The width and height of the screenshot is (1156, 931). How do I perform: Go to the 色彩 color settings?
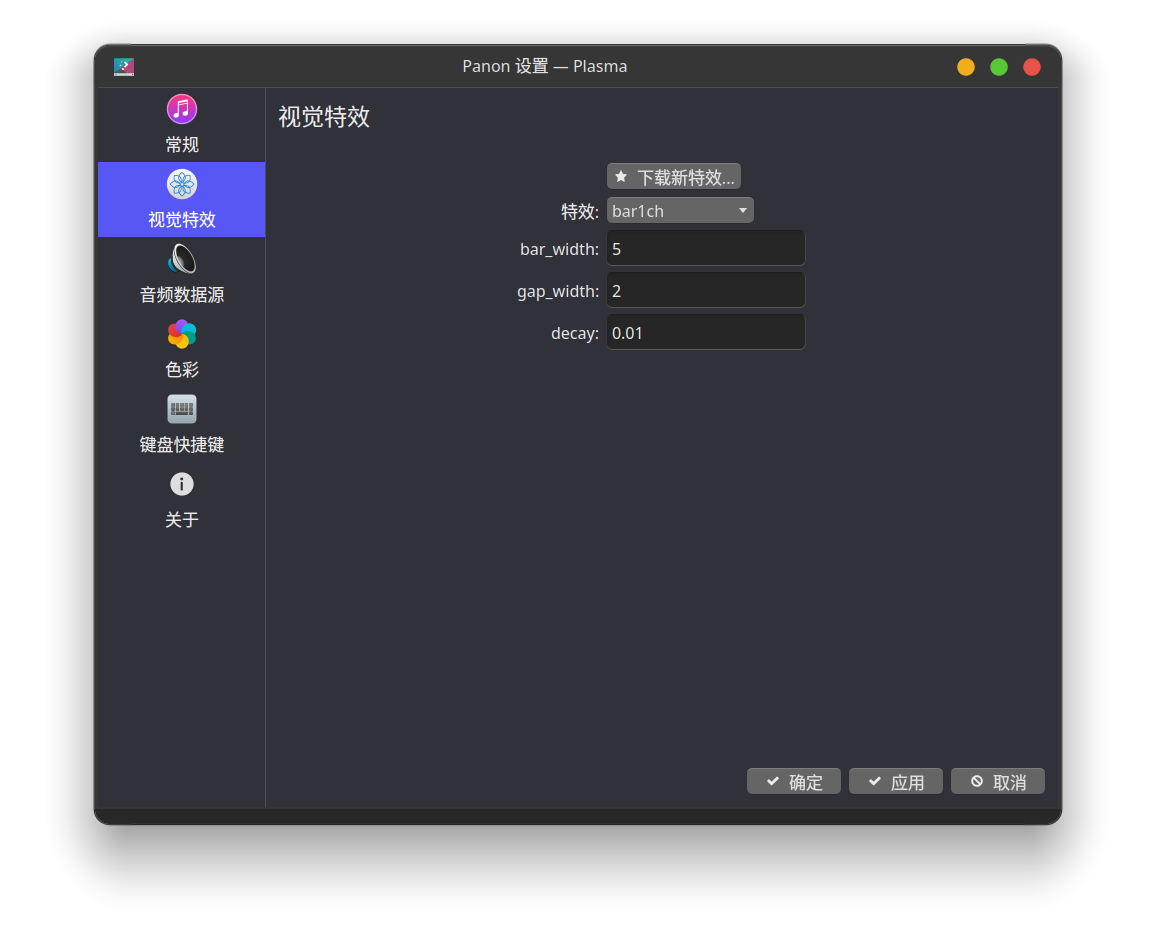(x=181, y=350)
